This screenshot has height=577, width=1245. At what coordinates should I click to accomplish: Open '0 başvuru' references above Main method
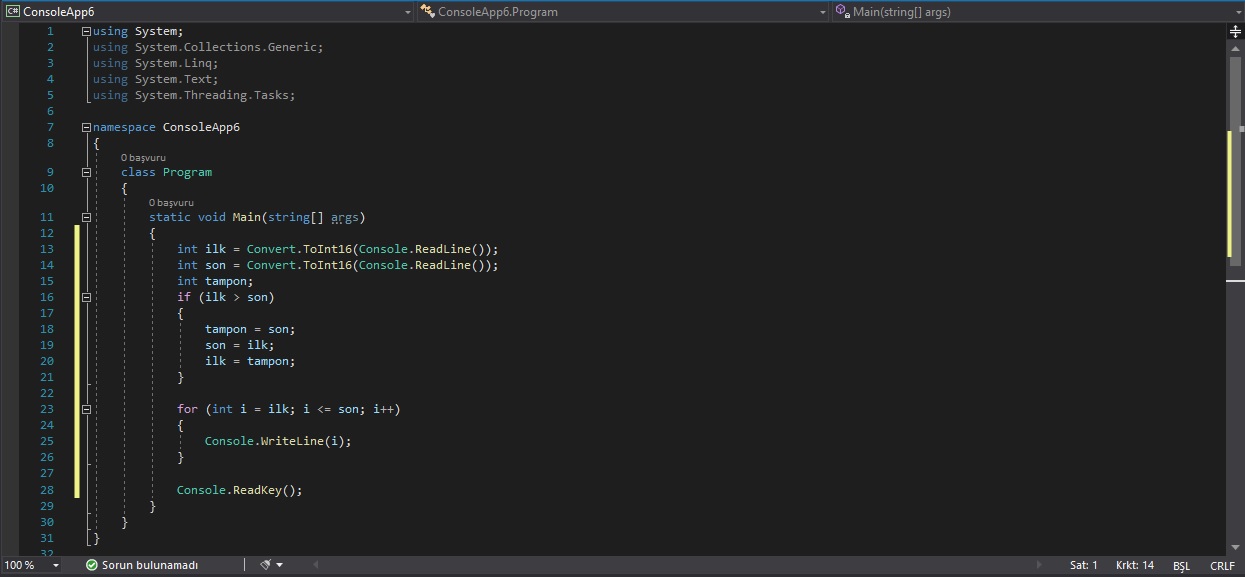pos(171,203)
